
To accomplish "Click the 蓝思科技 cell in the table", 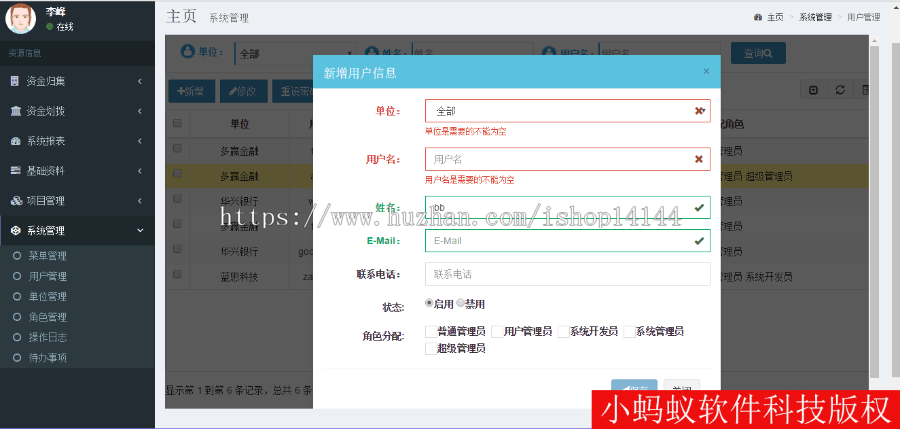I will 239,277.
